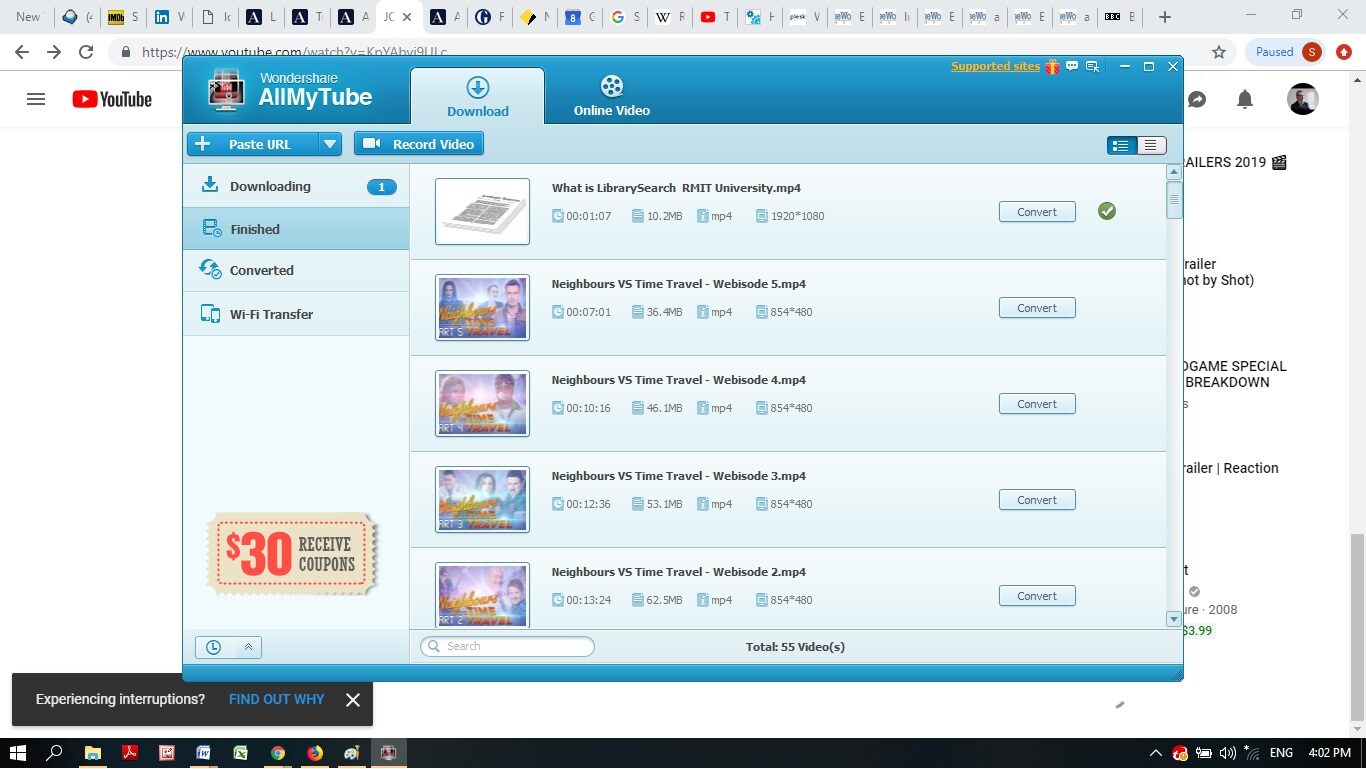Image resolution: width=1366 pixels, height=769 pixels.
Task: Click the search field in AllMyTube
Action: (508, 646)
